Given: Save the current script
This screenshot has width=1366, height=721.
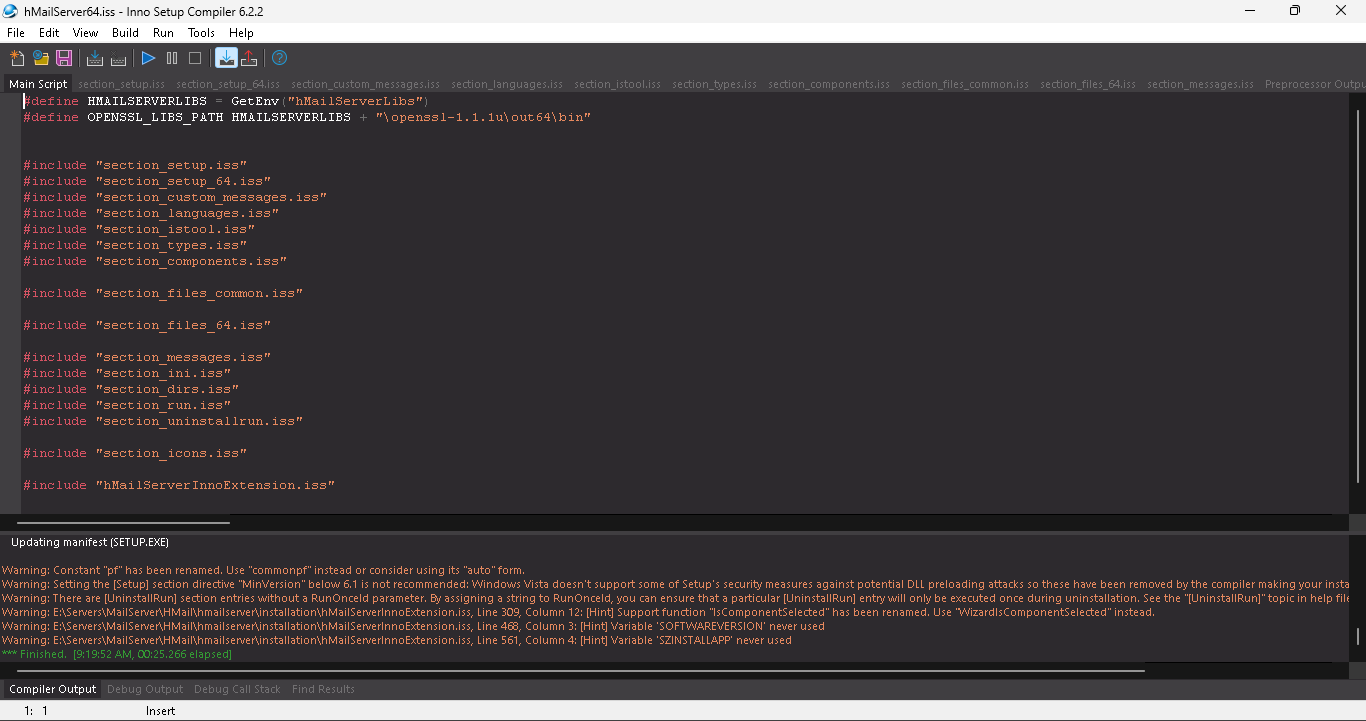Looking at the screenshot, I should tap(63, 58).
